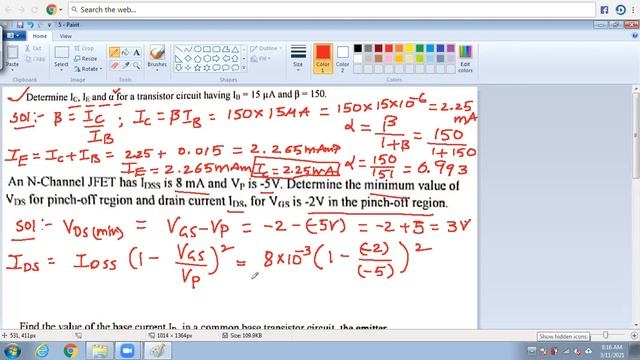
Task: Choose the black color swatch
Action: point(358,49)
